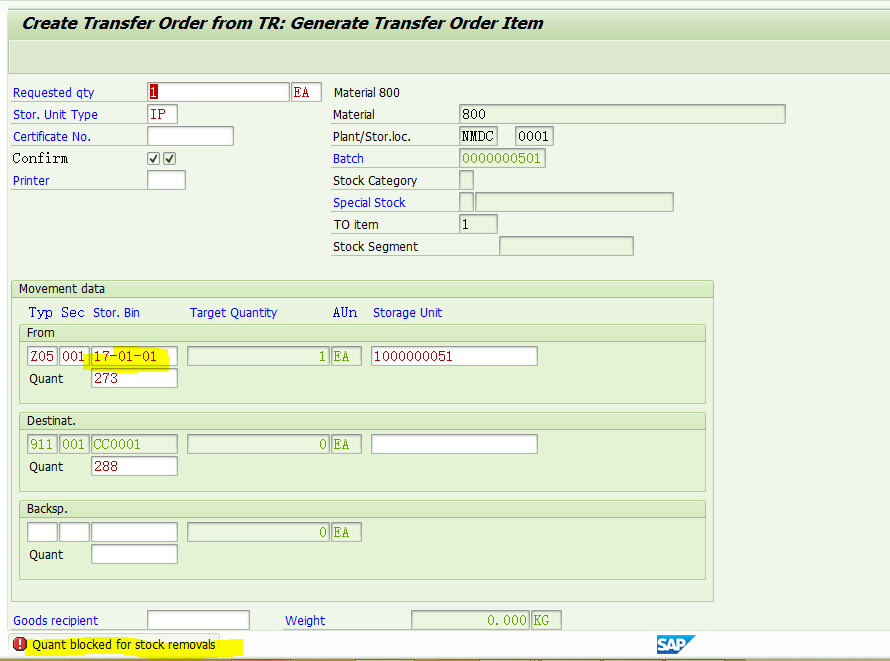Click the Plant field showing NMDC
The width and height of the screenshot is (890, 661).
(x=478, y=136)
